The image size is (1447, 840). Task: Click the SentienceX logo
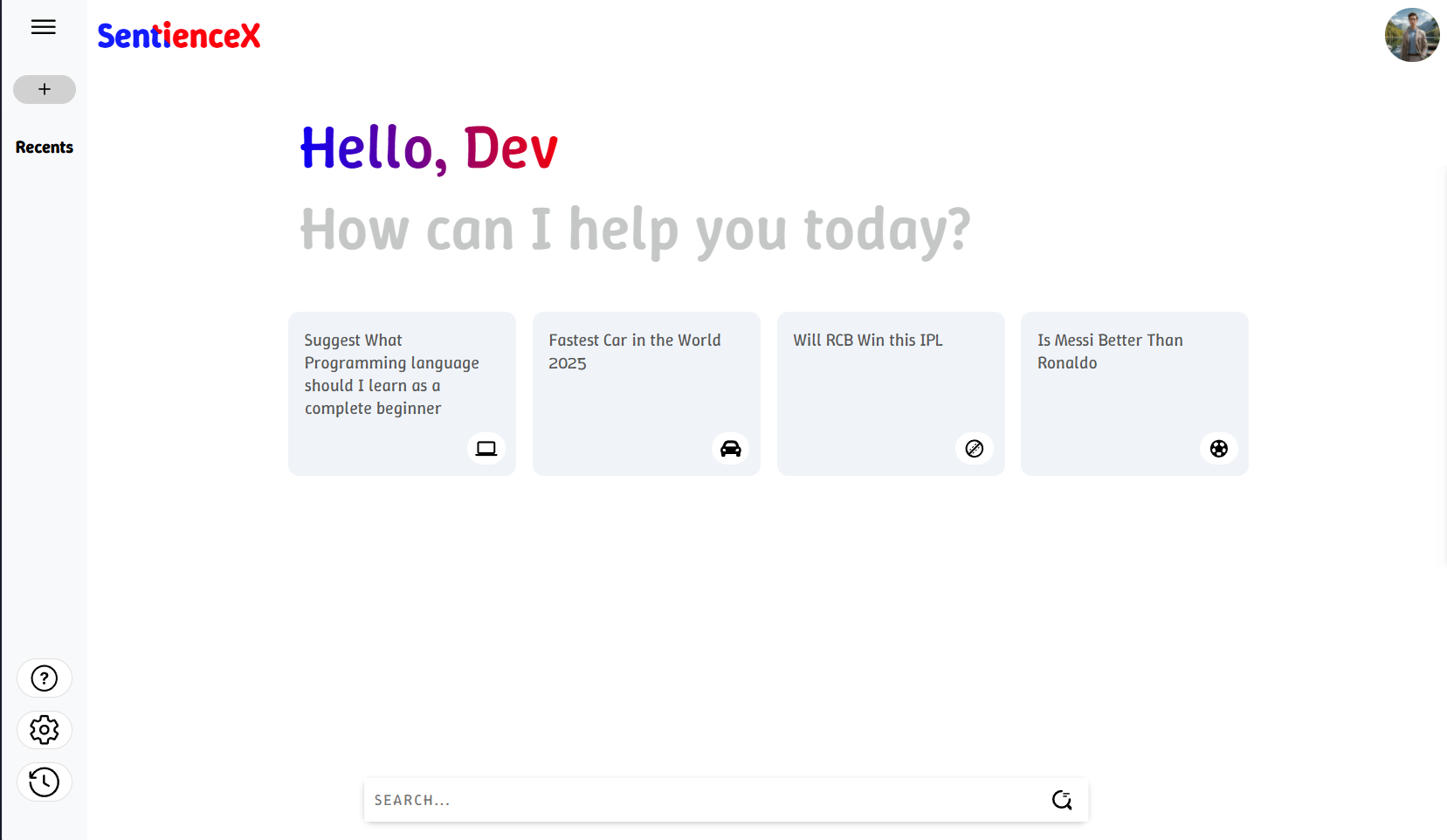[x=178, y=36]
